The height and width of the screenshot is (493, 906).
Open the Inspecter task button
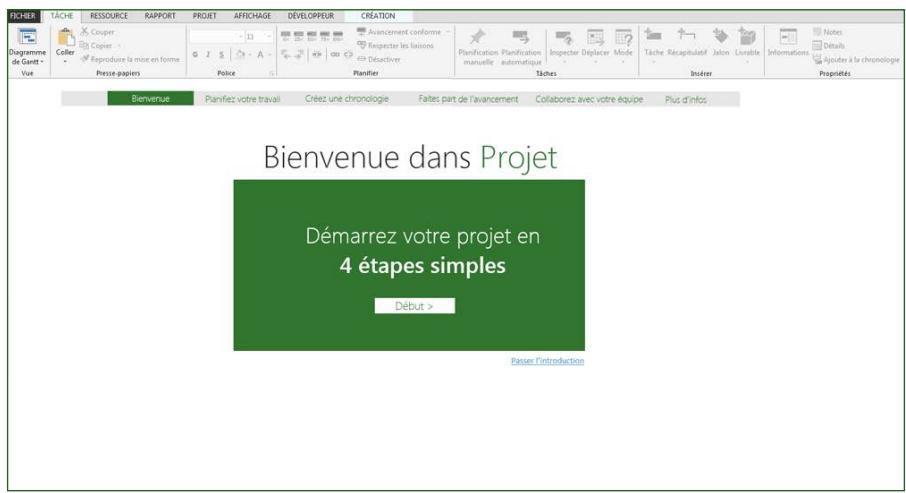(564, 45)
